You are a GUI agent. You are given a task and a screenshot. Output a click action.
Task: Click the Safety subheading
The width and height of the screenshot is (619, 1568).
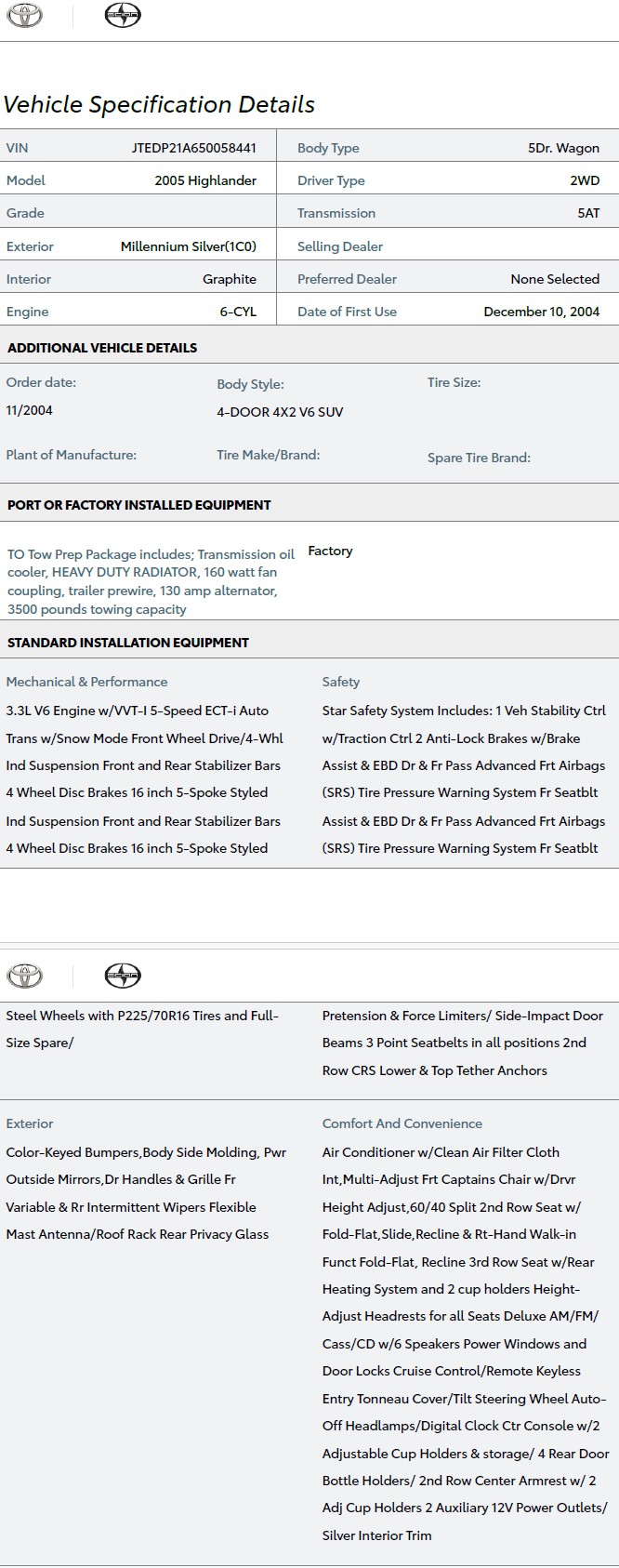[x=341, y=682]
